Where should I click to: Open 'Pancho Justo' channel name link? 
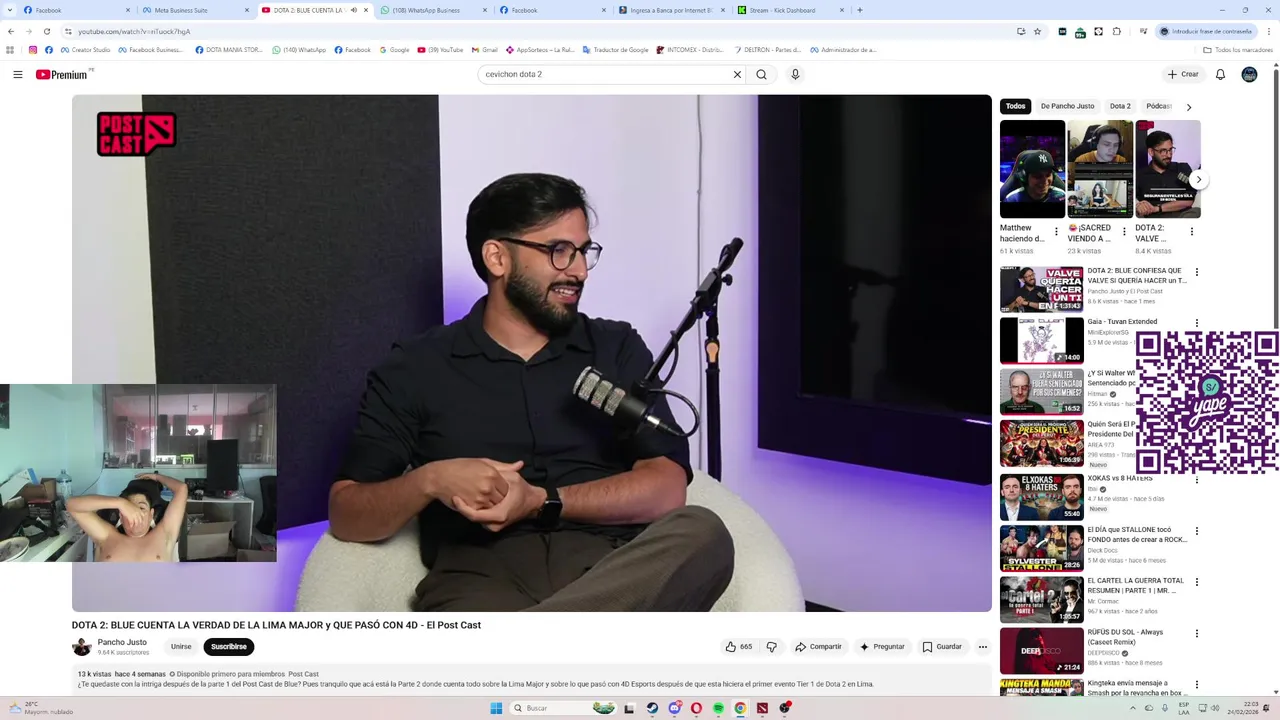122,642
